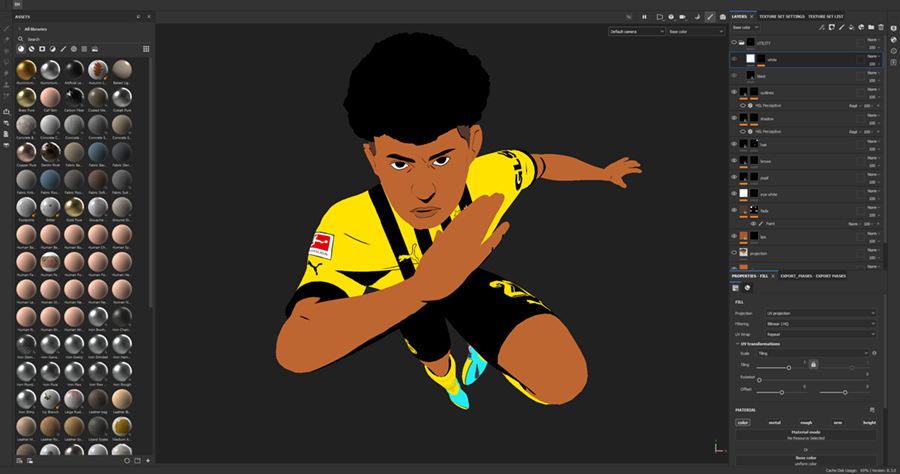Screen dimensions: 900x474
Task: Hide the outlines layer
Action: tap(734, 92)
